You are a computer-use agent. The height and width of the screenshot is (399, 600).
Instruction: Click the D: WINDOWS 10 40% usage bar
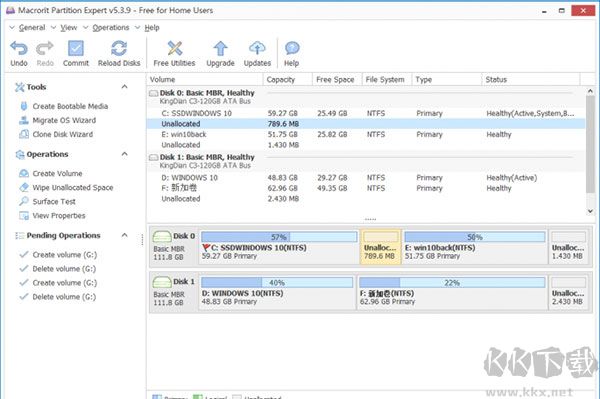(277, 282)
